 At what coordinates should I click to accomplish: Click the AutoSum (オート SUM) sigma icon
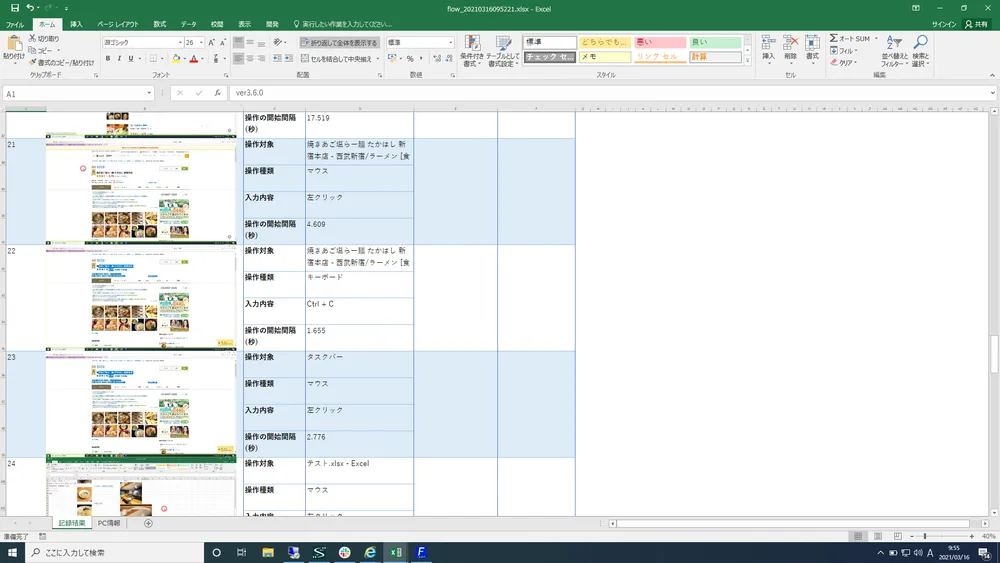[x=834, y=38]
